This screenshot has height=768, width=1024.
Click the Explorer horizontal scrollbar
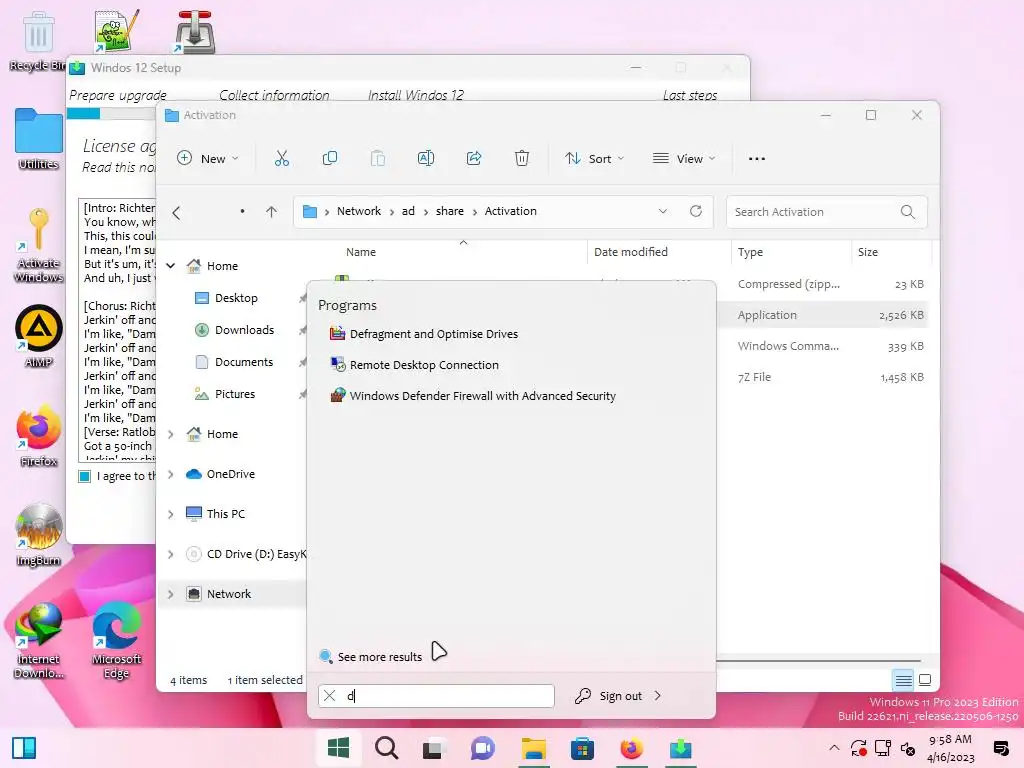(x=818, y=661)
